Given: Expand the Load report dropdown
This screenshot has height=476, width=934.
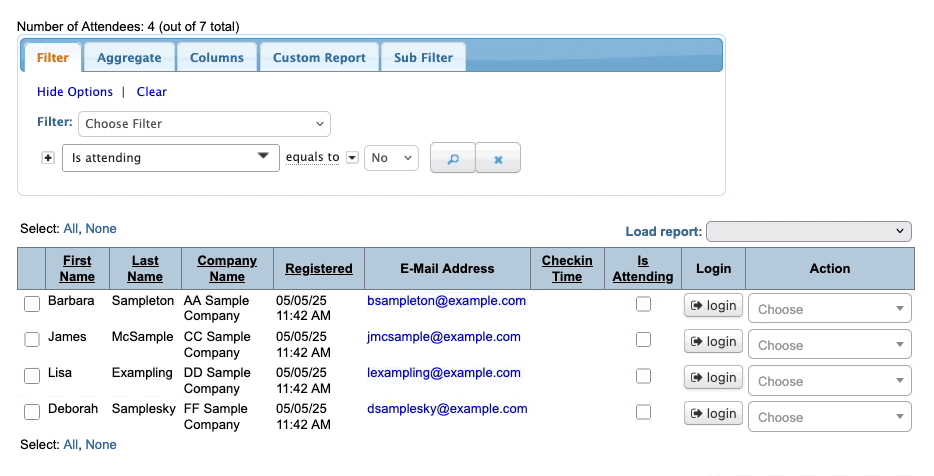Looking at the screenshot, I should click(808, 232).
